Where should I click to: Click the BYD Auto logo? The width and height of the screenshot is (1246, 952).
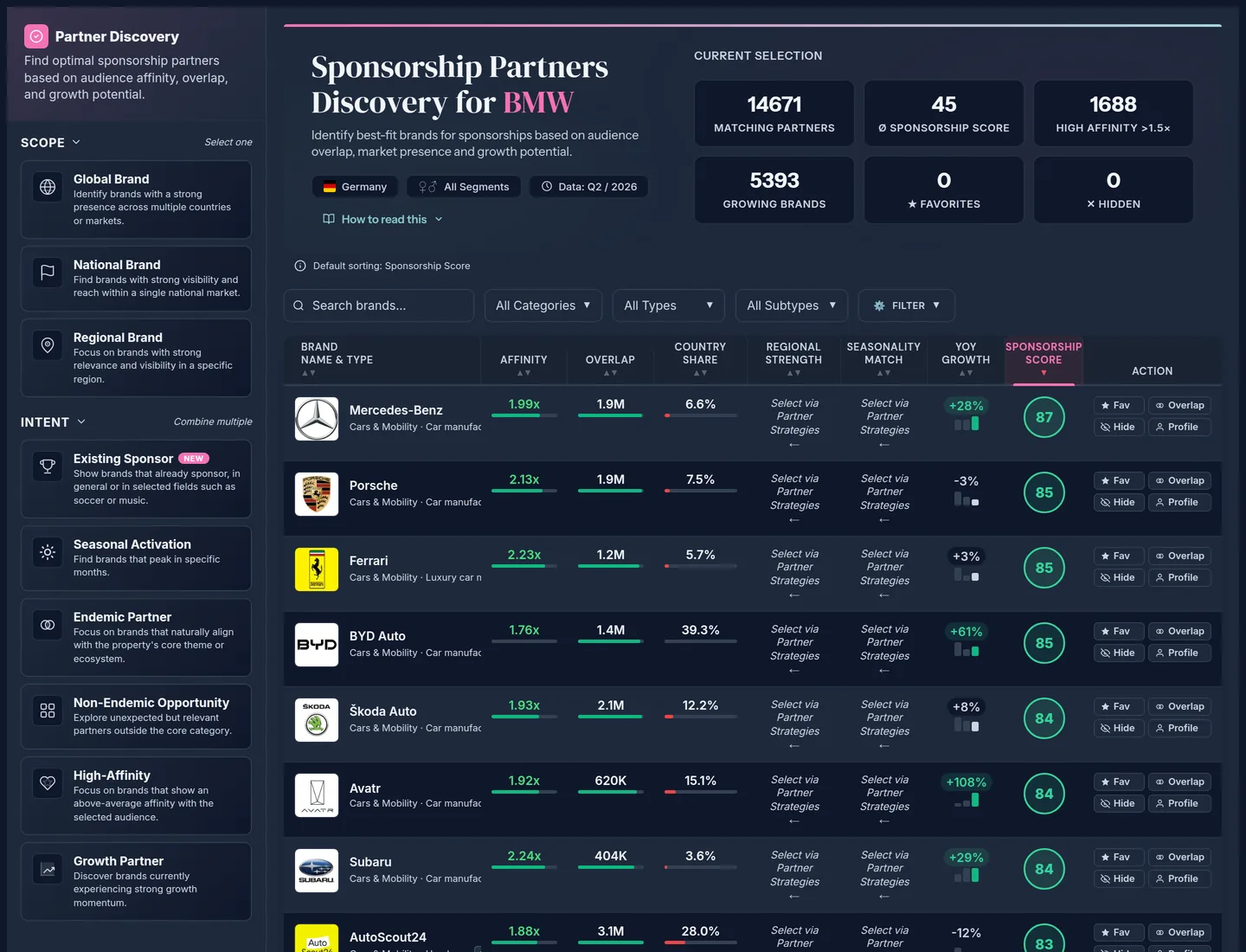317,645
